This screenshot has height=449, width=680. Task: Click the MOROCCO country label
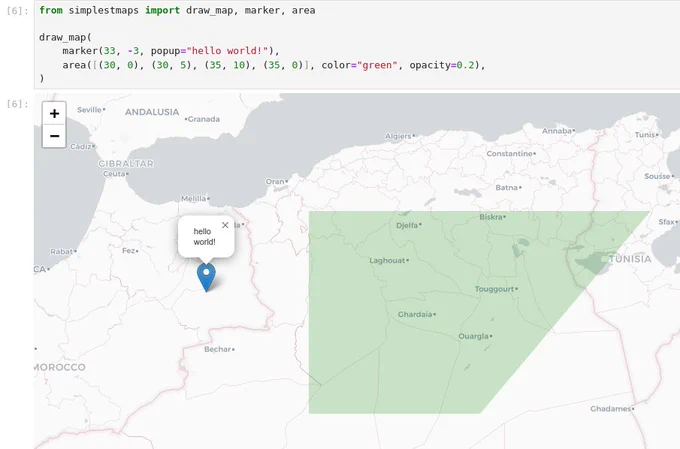[60, 367]
